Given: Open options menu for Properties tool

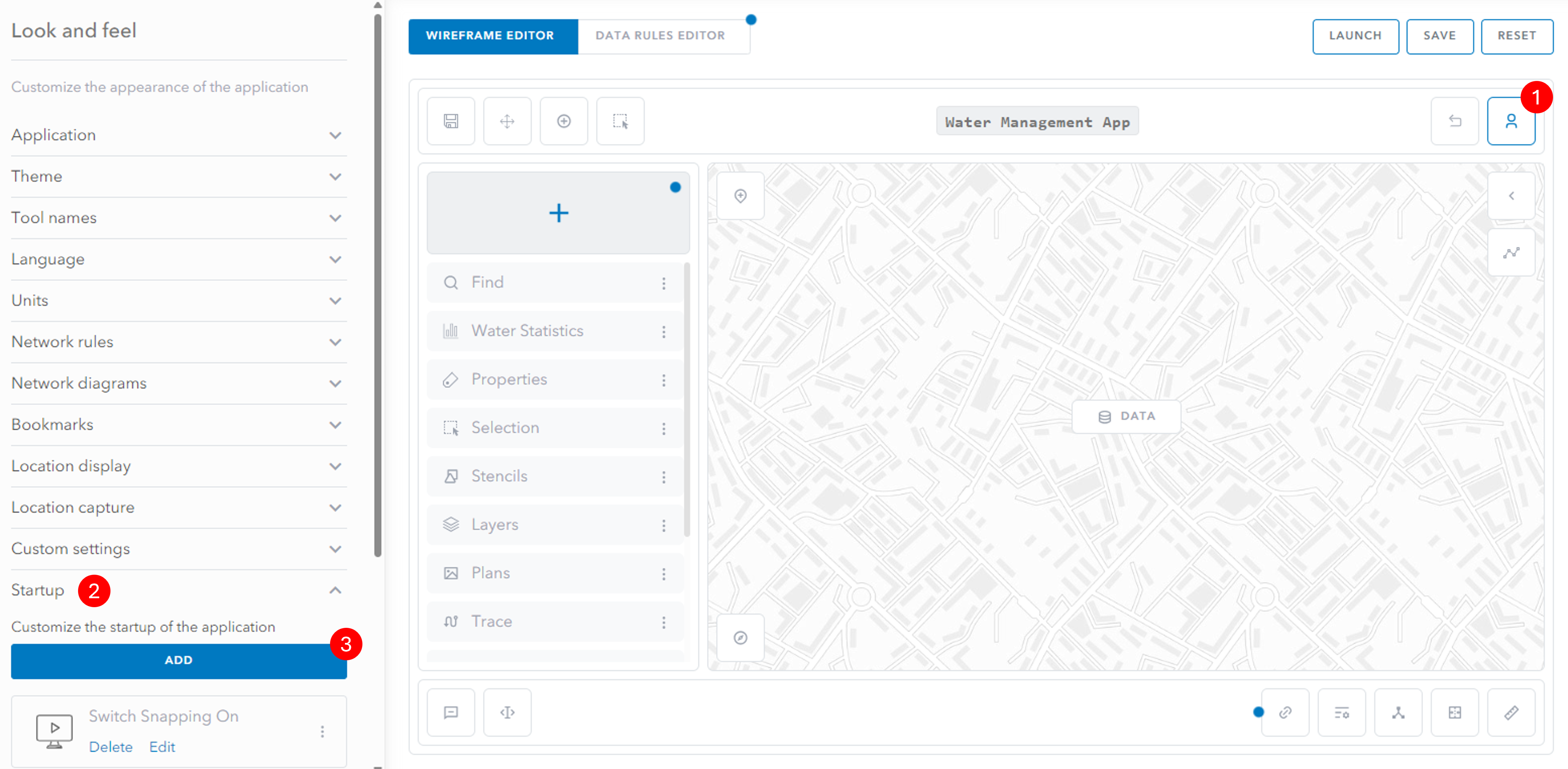Looking at the screenshot, I should click(x=664, y=380).
